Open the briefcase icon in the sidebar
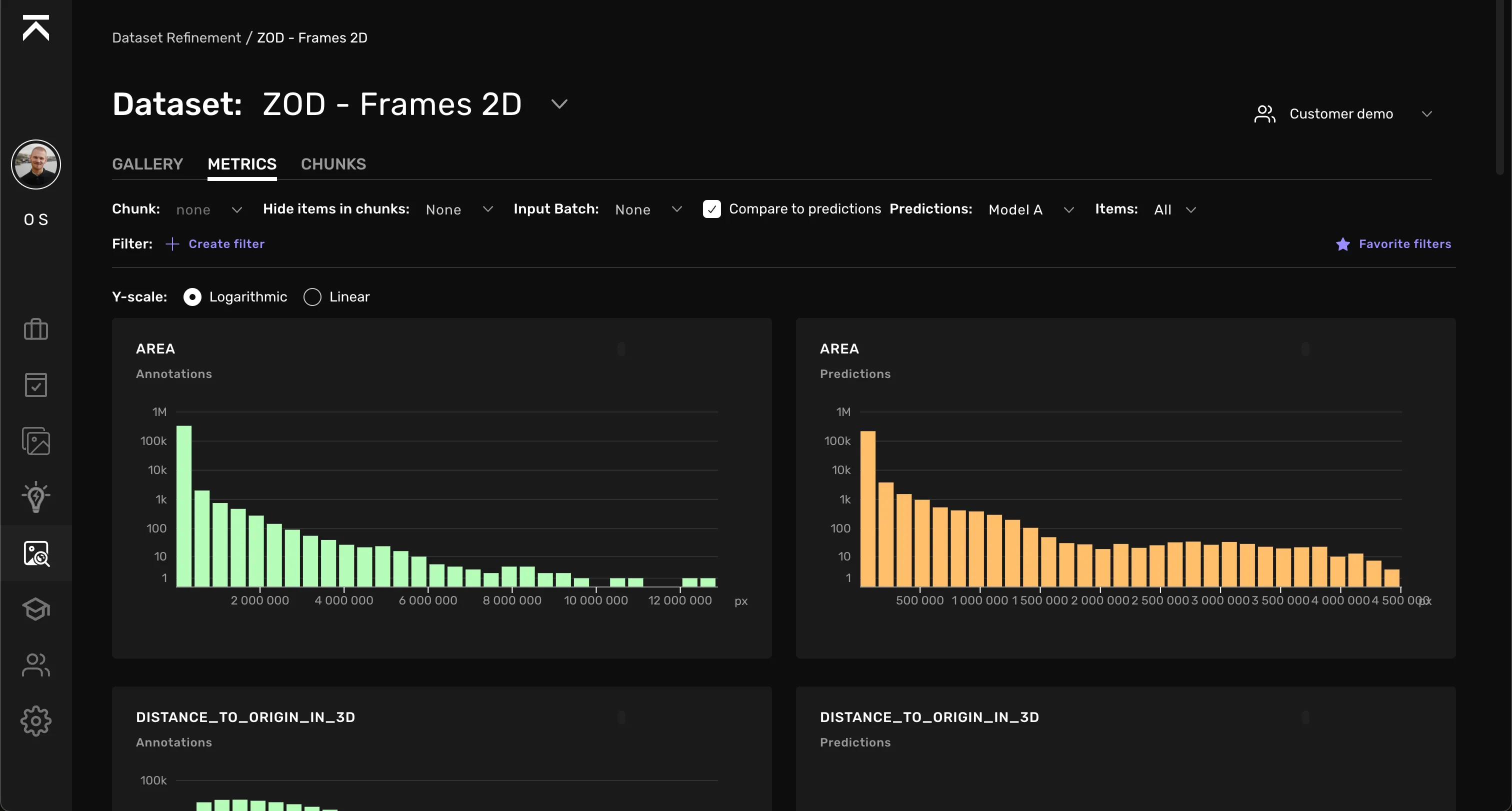The image size is (1512, 811). click(36, 329)
